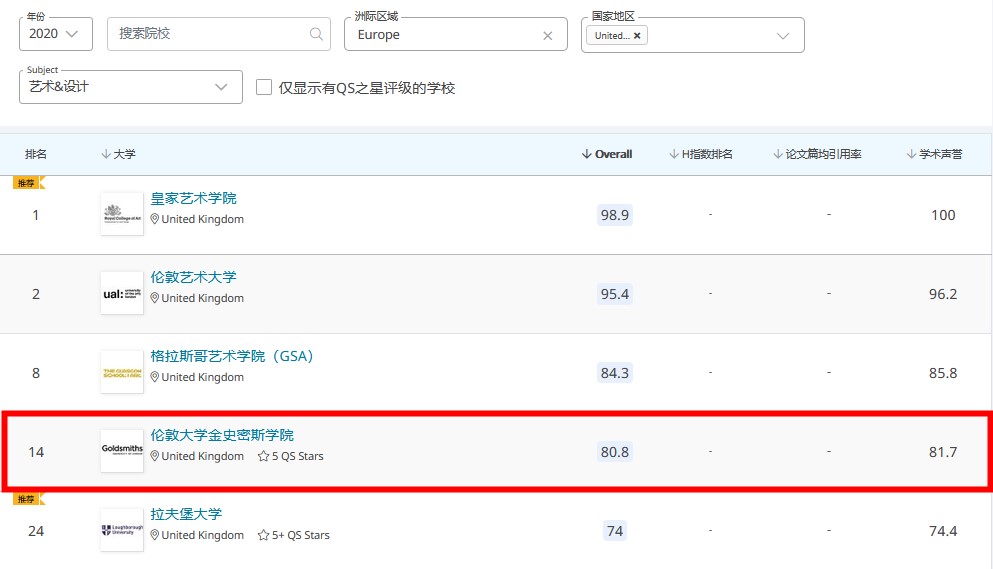Viewport: 993px width, 569px height.
Task: Remove the United... country tag
Action: 637,36
